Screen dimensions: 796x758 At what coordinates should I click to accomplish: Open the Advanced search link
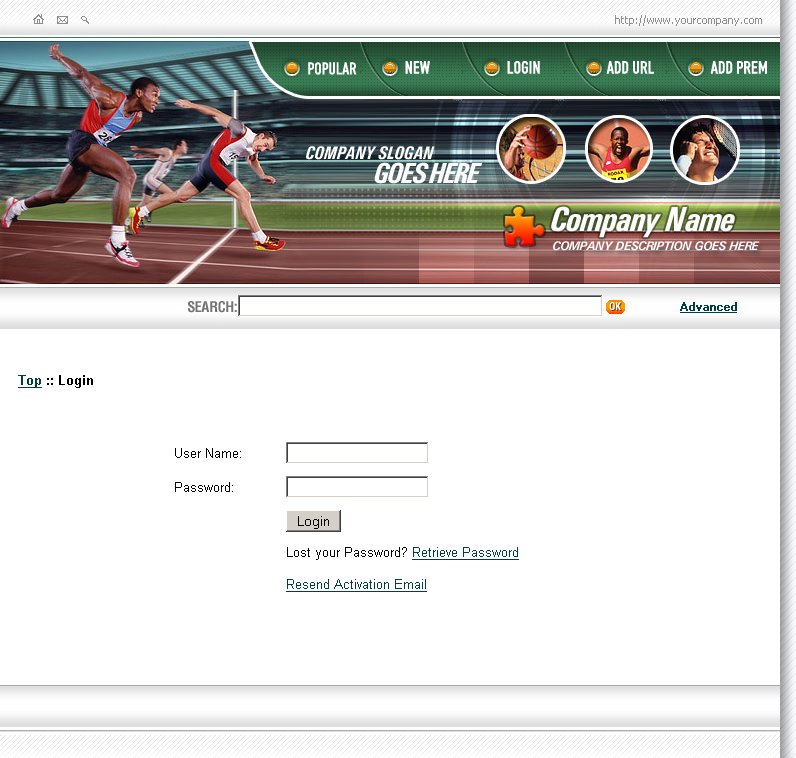[708, 307]
